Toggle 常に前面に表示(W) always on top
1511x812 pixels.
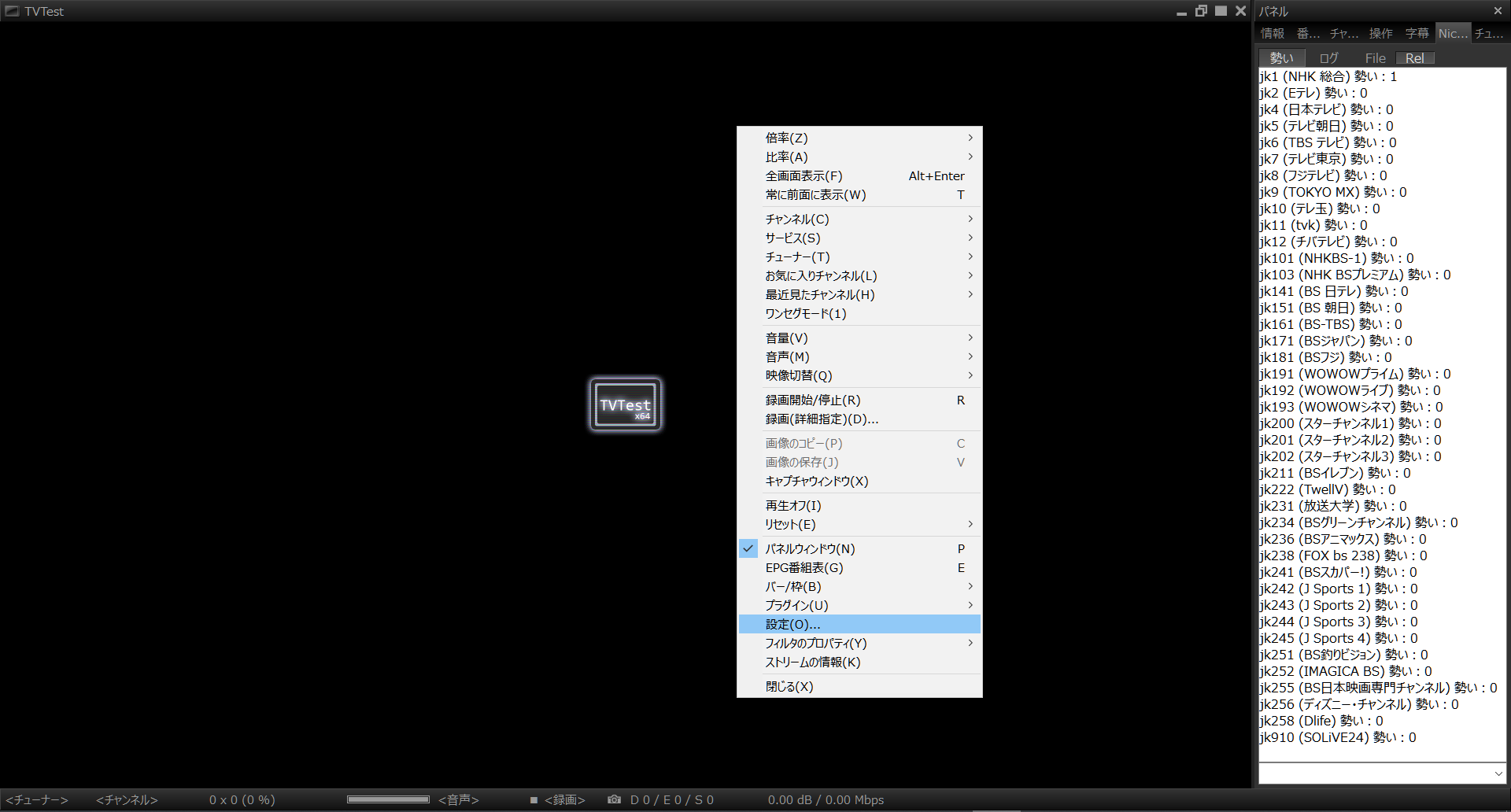click(x=859, y=194)
